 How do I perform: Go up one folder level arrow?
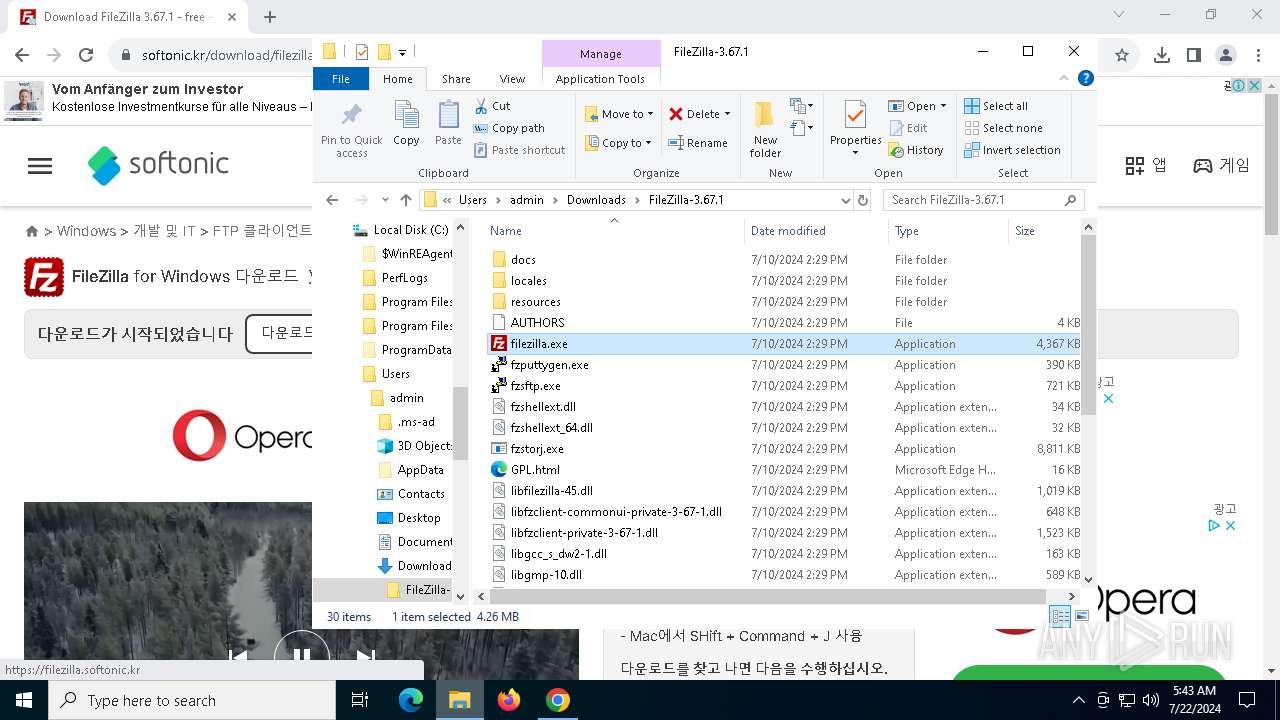point(405,200)
